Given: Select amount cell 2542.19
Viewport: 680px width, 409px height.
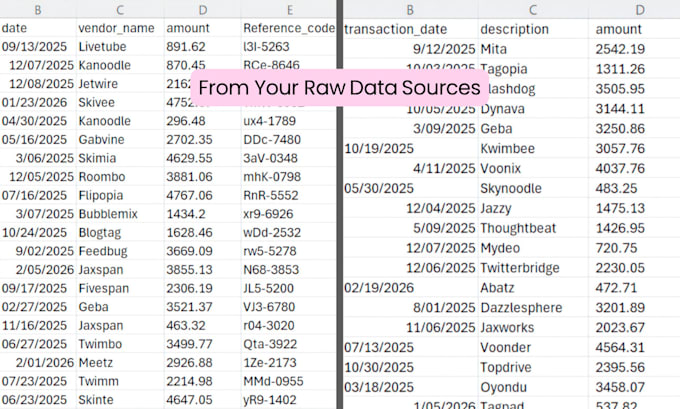Looking at the screenshot, I should [x=634, y=49].
